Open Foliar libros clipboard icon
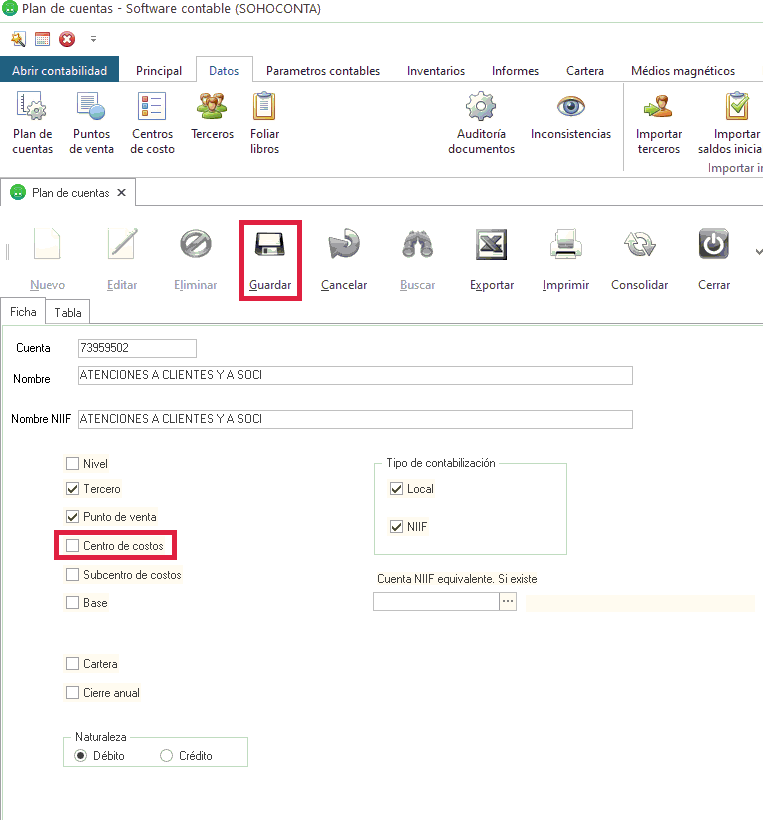Viewport: 763px width, 820px height. pyautogui.click(x=264, y=106)
